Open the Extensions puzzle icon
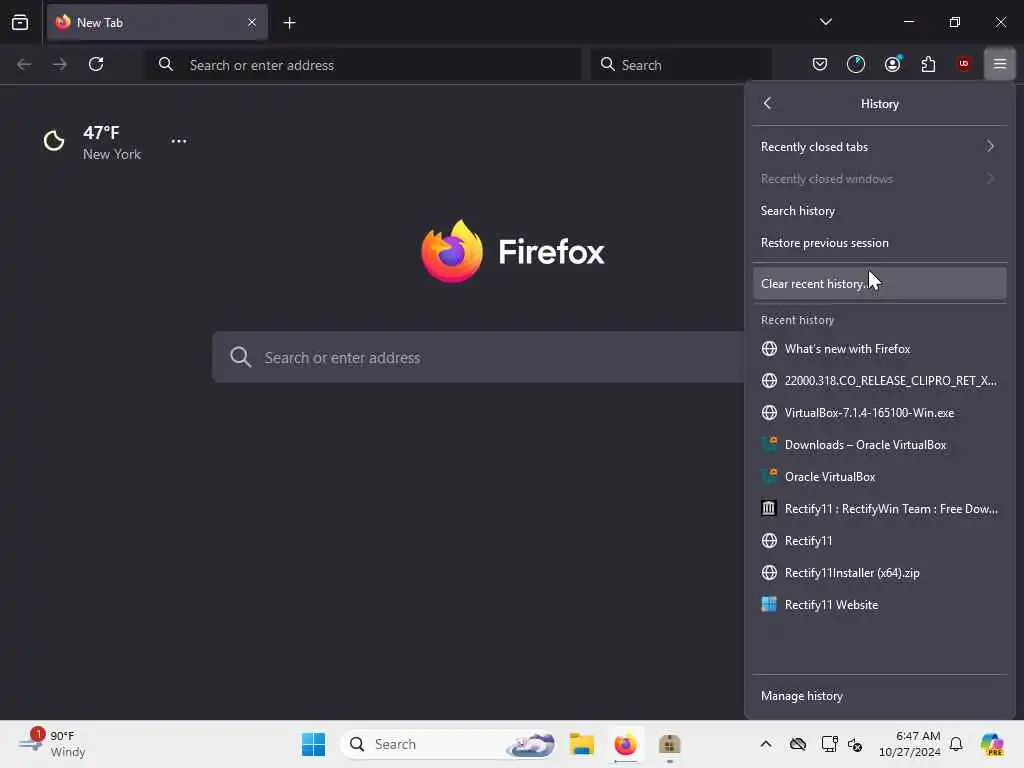This screenshot has width=1024, height=768. tap(928, 64)
